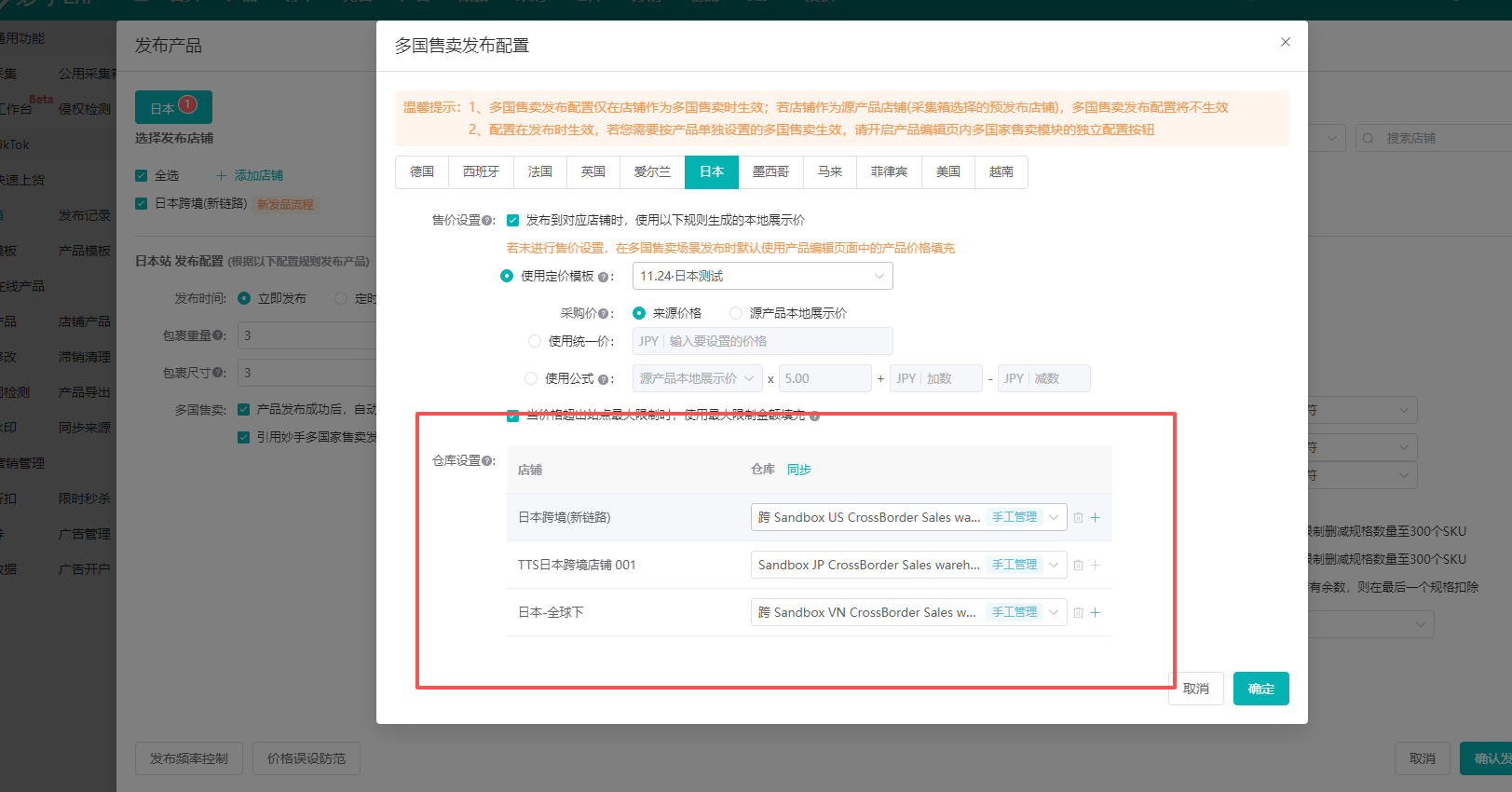Open the dropdown left of 搜索店铺
Viewport: 1512px width, 792px height.
1328,138
